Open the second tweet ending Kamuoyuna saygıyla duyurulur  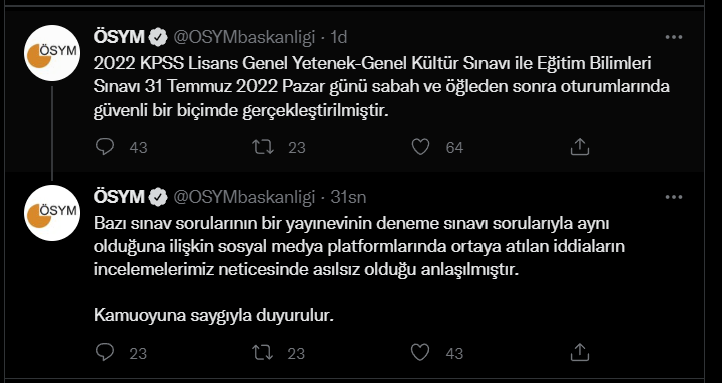pyautogui.click(x=360, y=270)
